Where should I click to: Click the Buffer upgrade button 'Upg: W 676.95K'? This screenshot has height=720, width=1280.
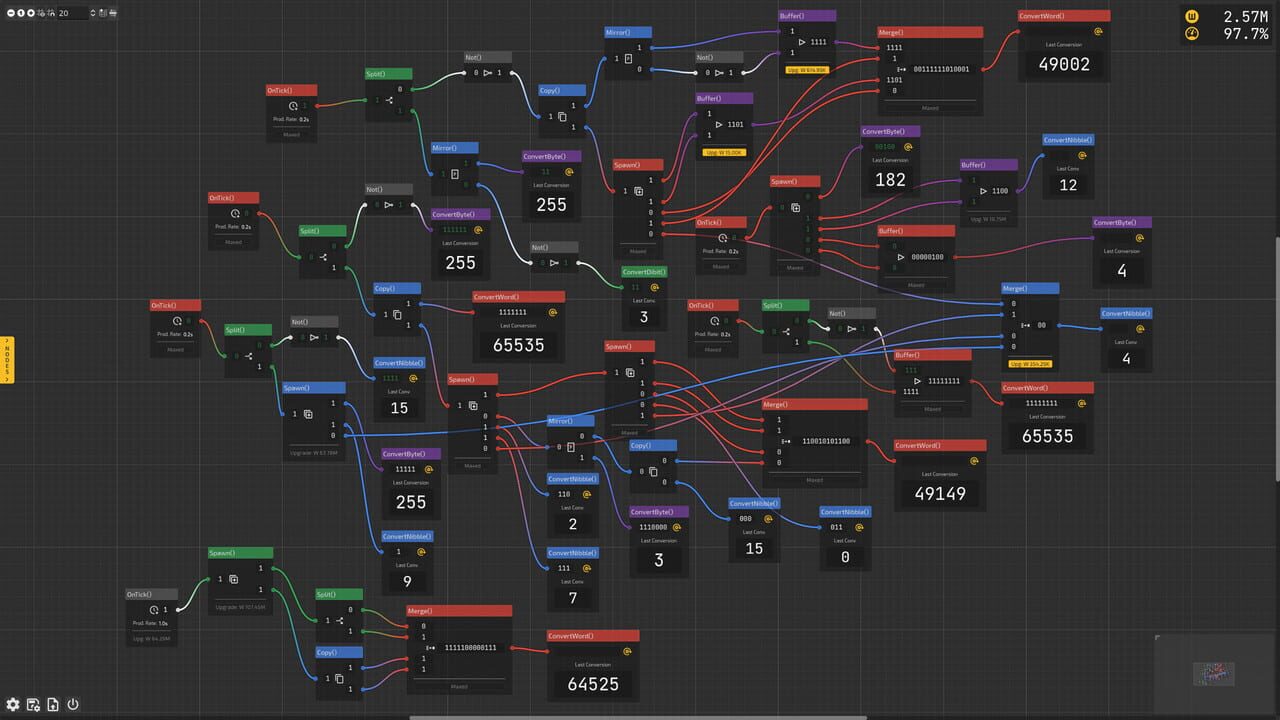point(807,70)
